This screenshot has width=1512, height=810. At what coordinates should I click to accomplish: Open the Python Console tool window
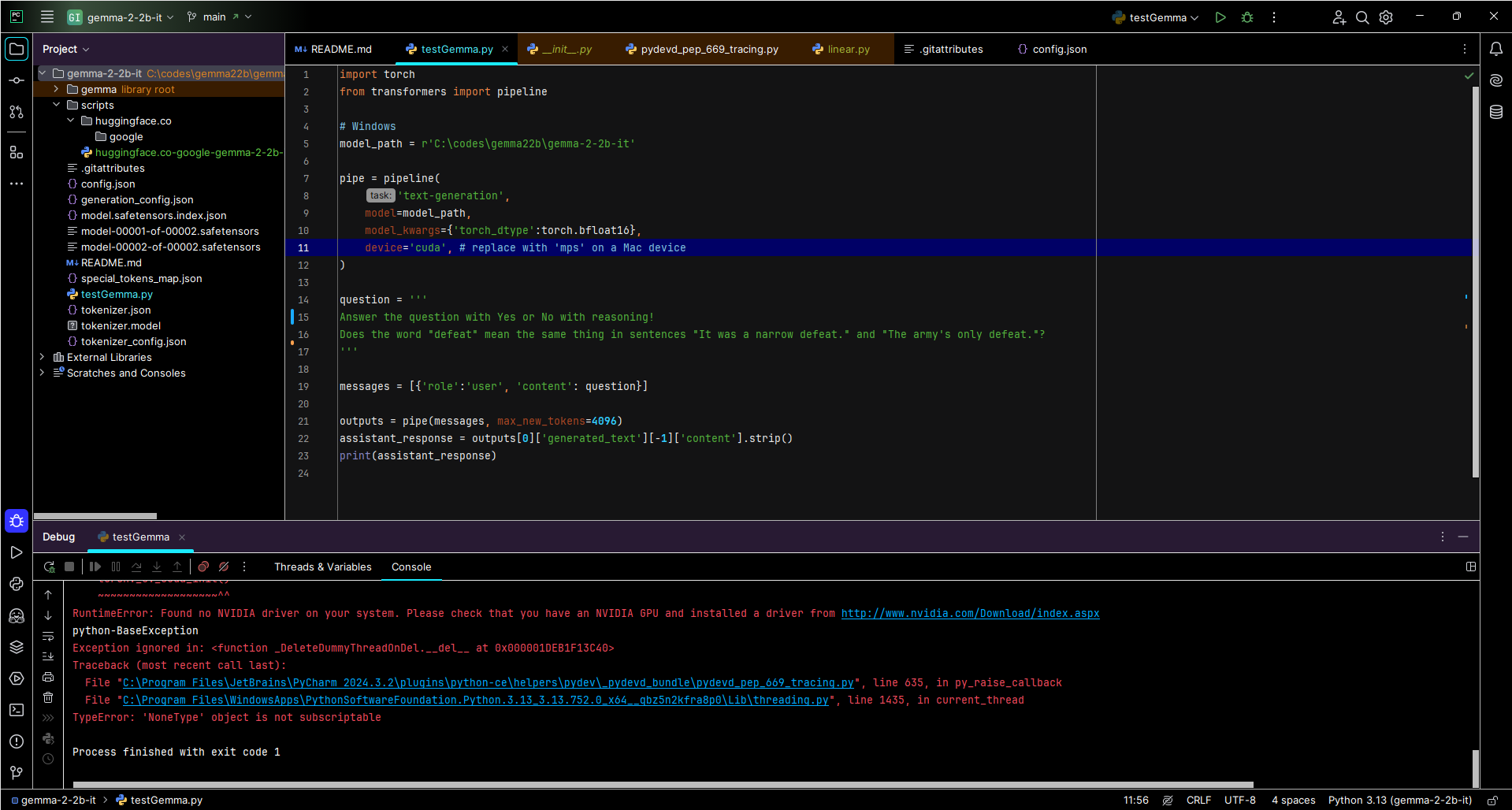[x=17, y=584]
